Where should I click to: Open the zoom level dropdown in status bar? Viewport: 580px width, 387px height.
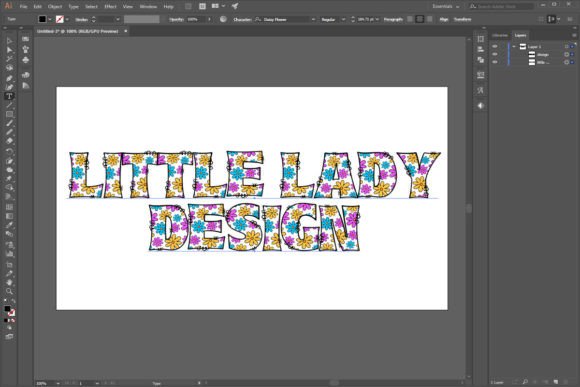click(58, 383)
